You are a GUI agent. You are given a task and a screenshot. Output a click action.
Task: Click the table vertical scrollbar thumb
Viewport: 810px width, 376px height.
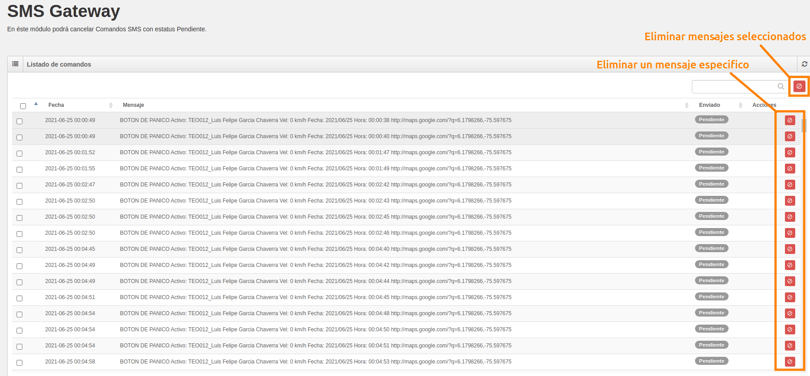coord(803,126)
